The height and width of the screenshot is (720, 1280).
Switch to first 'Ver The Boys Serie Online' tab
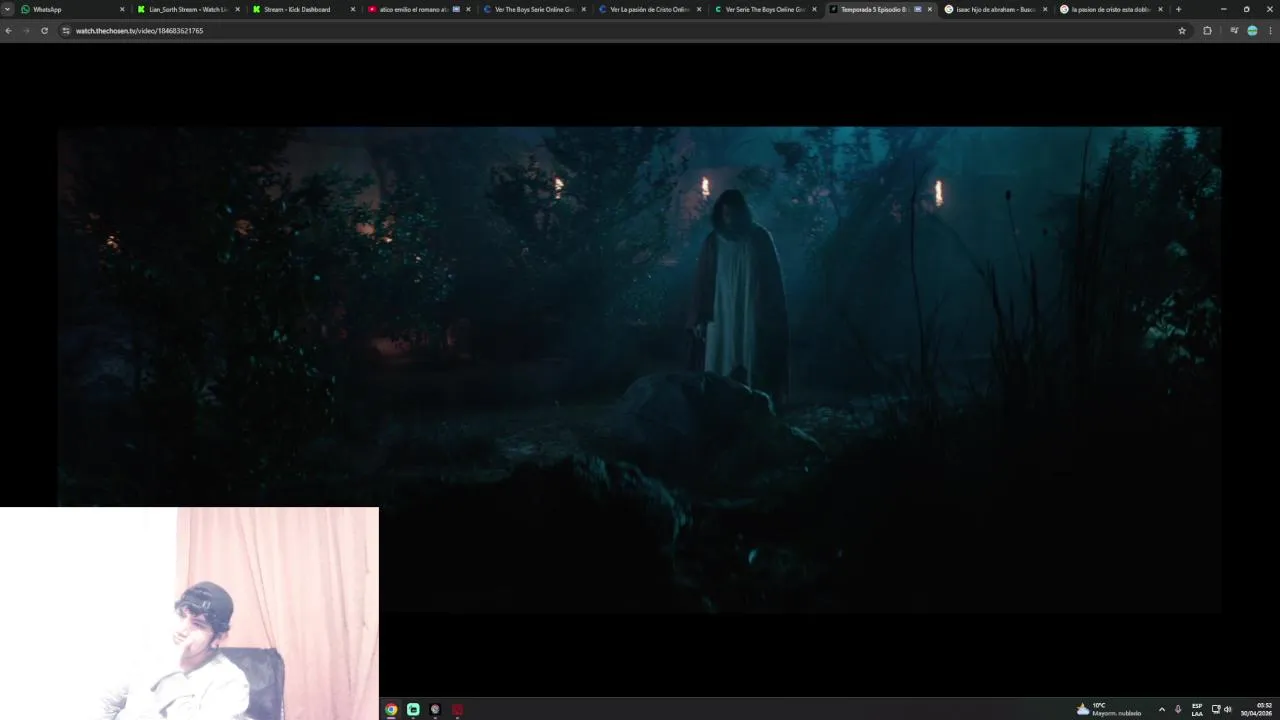533,9
